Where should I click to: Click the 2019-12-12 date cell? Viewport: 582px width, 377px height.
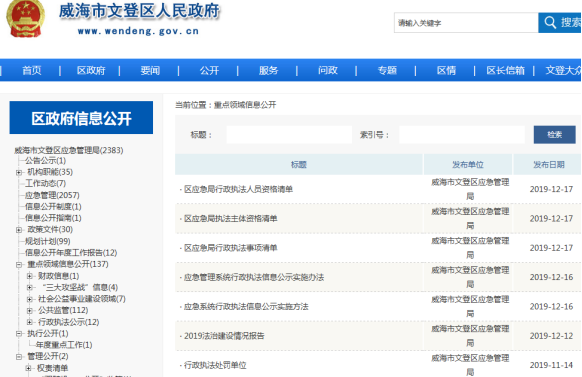tap(551, 336)
